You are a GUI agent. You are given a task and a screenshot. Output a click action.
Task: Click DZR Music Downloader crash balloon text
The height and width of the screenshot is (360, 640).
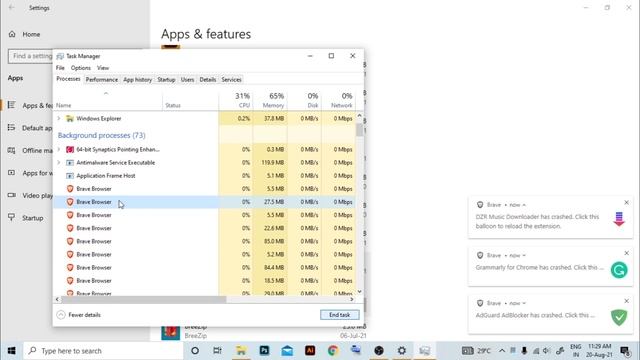click(x=537, y=221)
